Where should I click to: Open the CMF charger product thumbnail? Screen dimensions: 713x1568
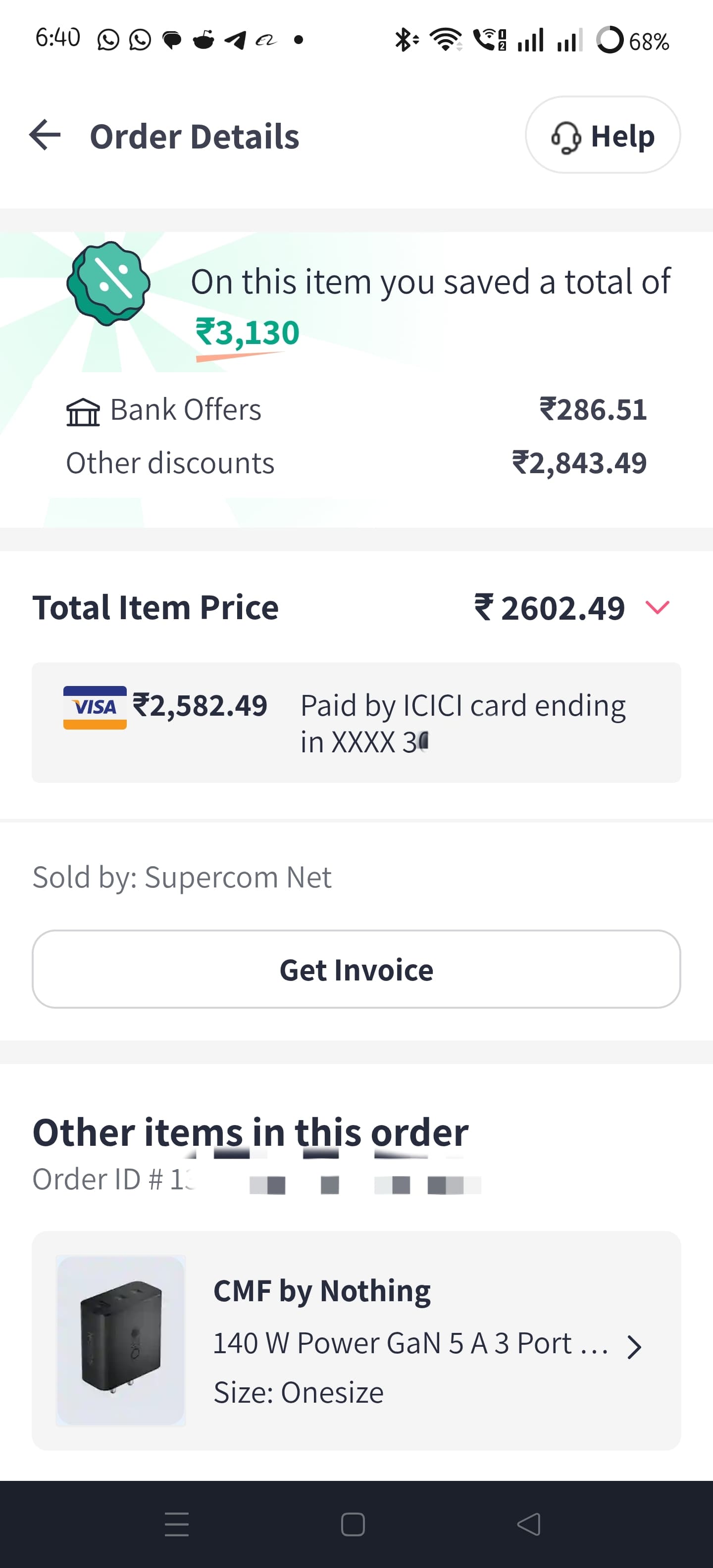120,1340
